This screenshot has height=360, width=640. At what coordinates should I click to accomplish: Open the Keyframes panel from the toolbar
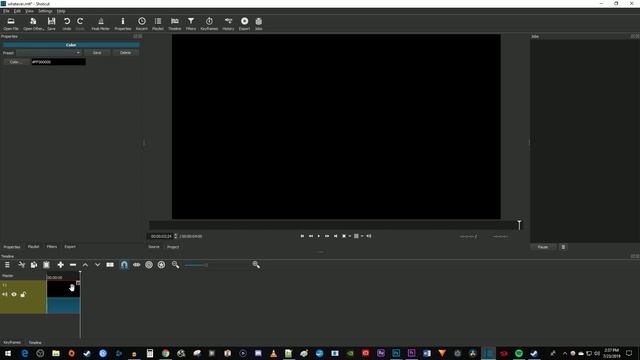coord(209,24)
